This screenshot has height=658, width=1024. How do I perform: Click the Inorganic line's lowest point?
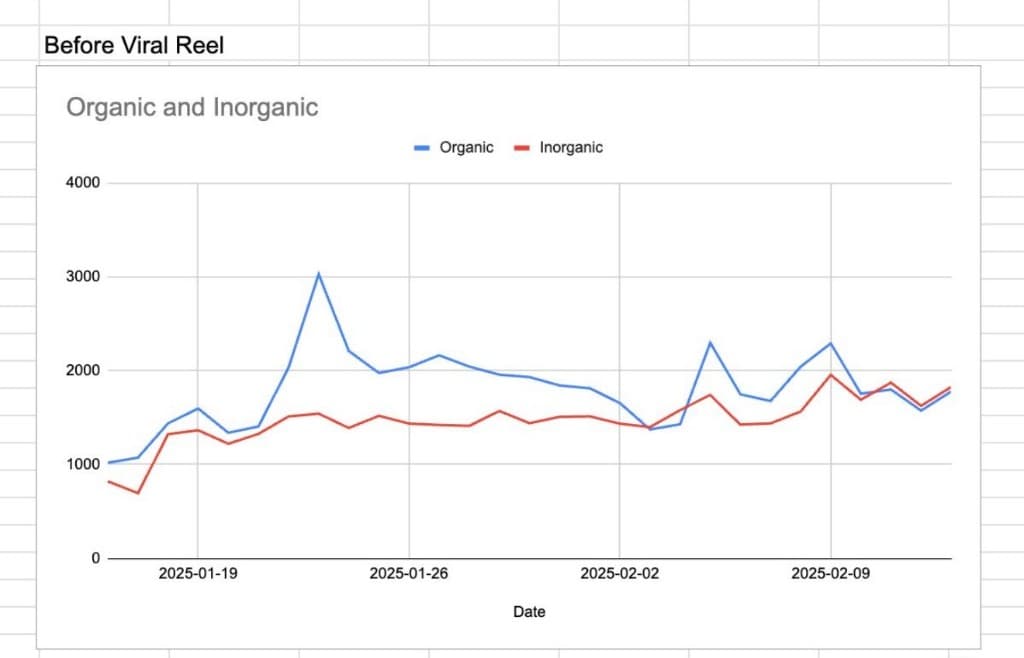pos(137,493)
